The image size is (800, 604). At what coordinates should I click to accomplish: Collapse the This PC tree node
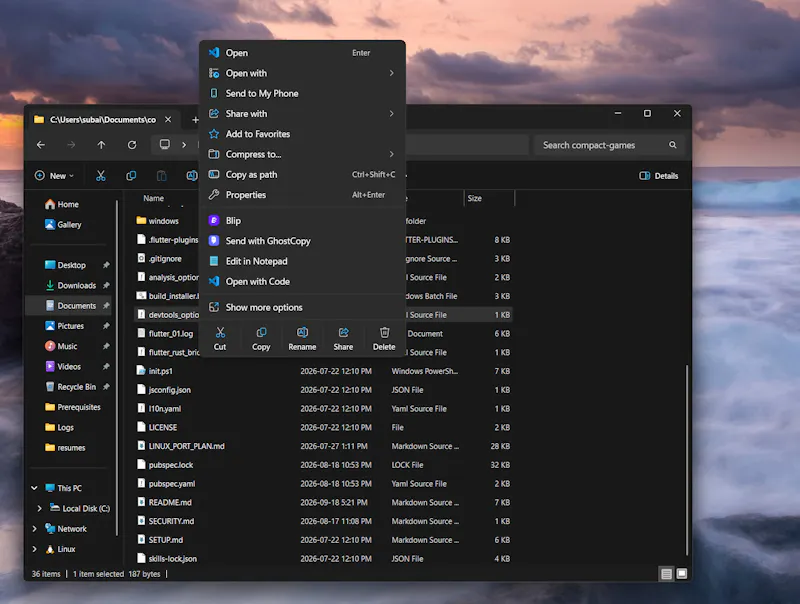coord(34,488)
